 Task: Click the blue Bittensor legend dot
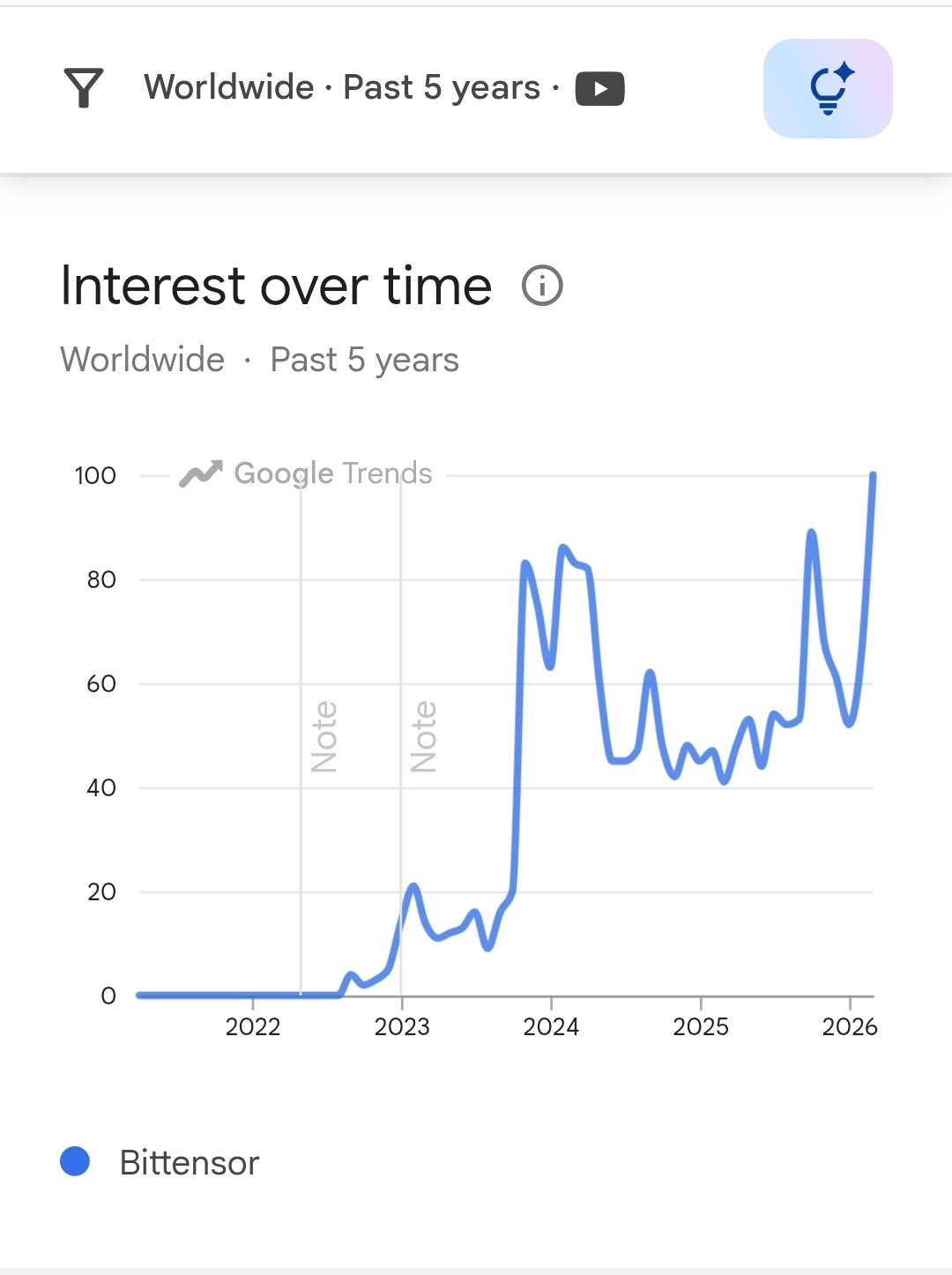tap(75, 1161)
